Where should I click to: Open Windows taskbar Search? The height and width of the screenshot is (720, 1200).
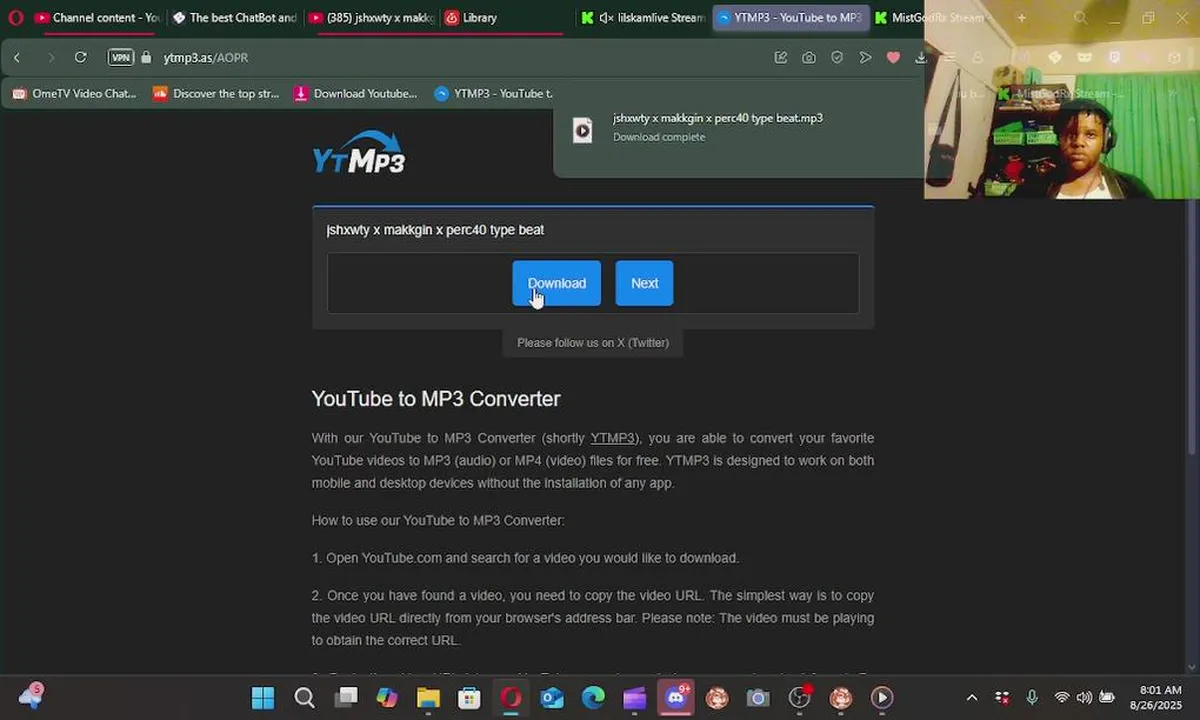click(304, 698)
